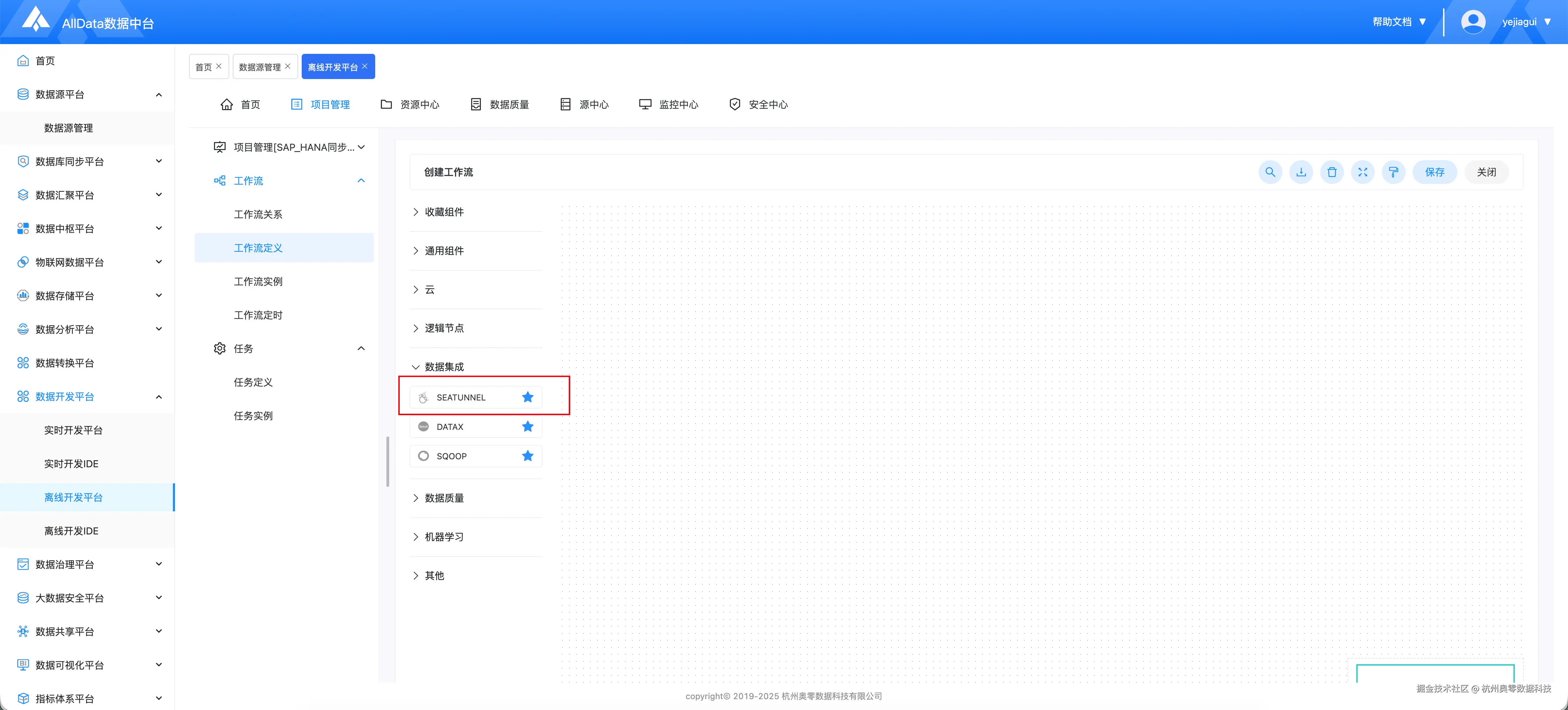
Task: Open 工作流实例 in sidebar
Action: pos(258,282)
